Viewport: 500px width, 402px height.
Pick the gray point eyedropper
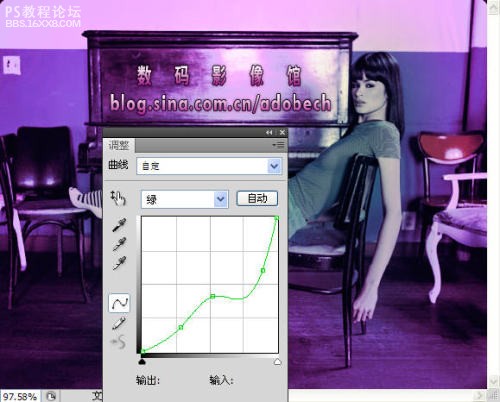click(x=119, y=244)
